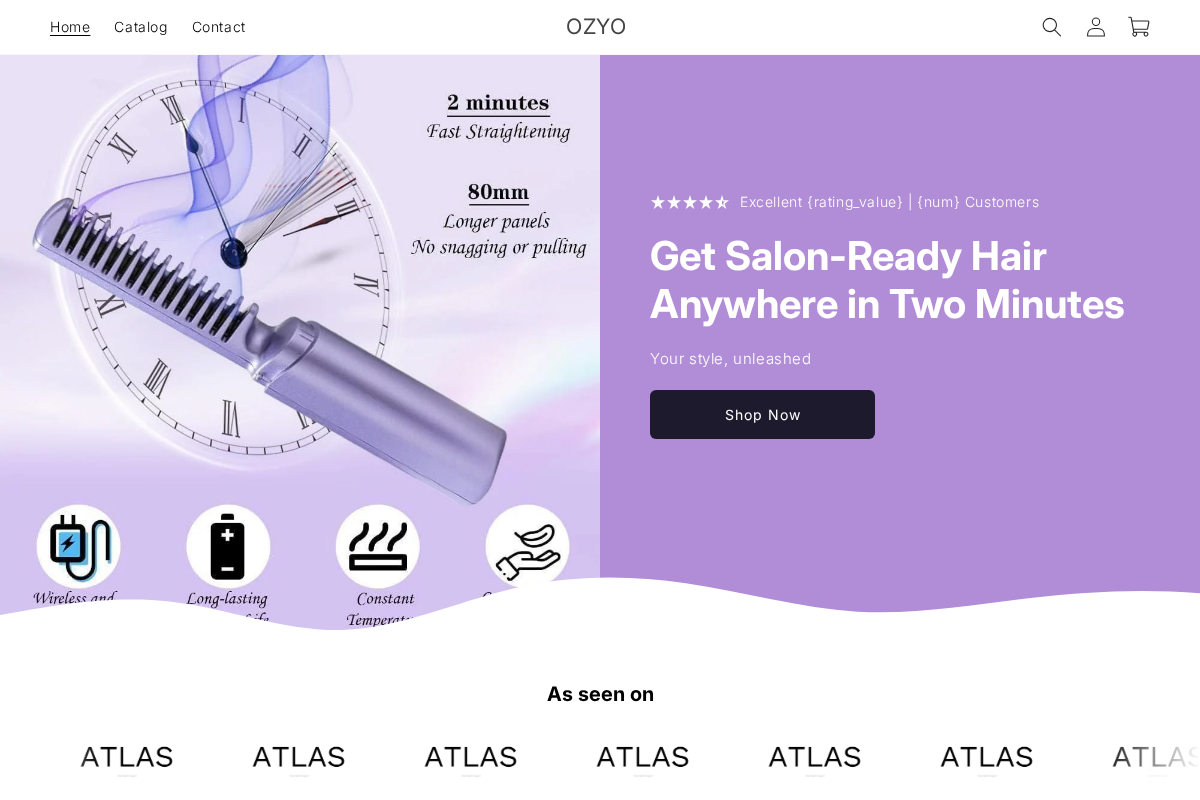
Task: Click the first ATLAS logo
Action: [127, 757]
